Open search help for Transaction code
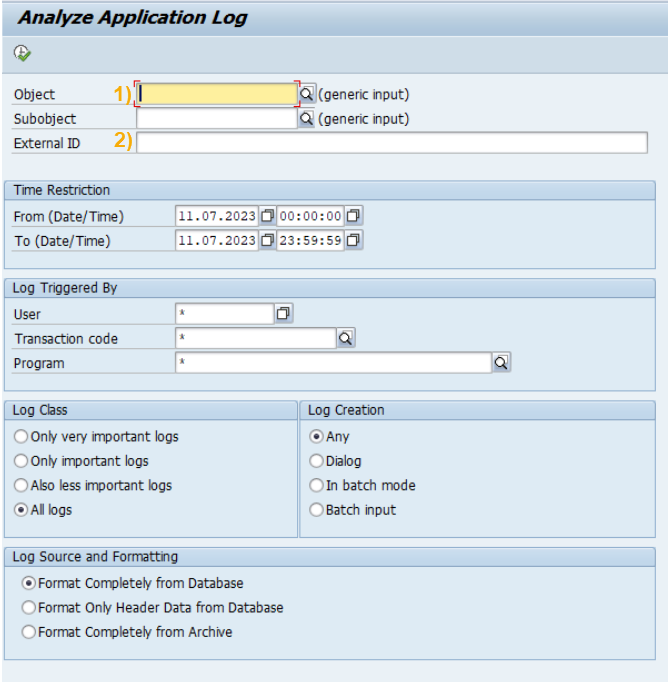The image size is (668, 682). coord(345,339)
